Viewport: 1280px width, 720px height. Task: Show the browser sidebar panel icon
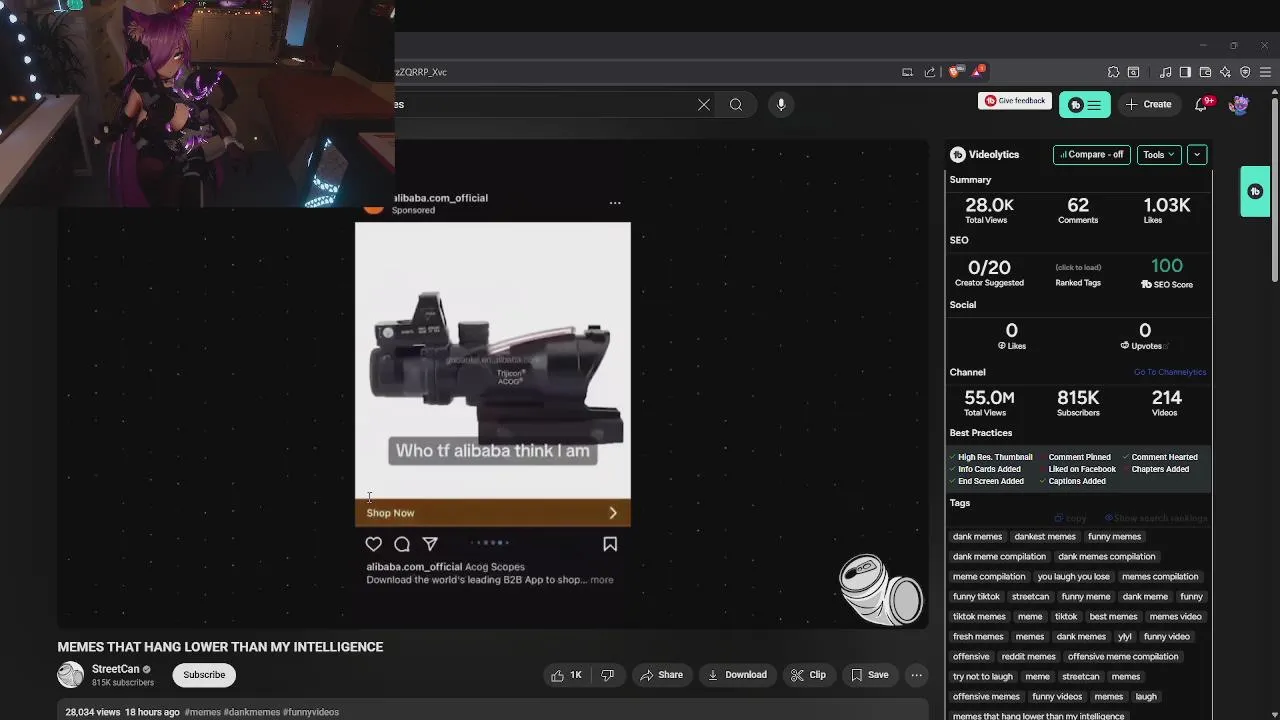(1185, 72)
